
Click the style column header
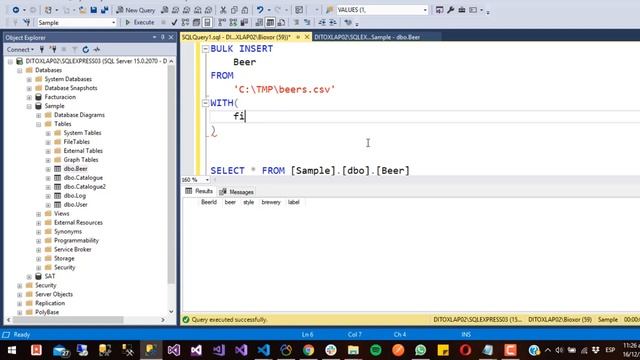[249, 202]
